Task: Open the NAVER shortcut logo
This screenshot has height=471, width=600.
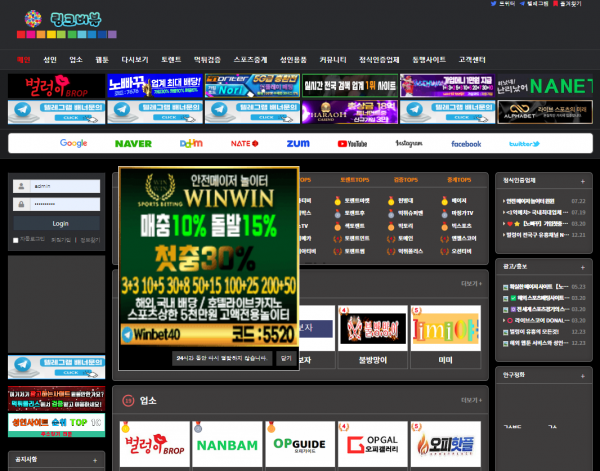Action: coord(133,143)
